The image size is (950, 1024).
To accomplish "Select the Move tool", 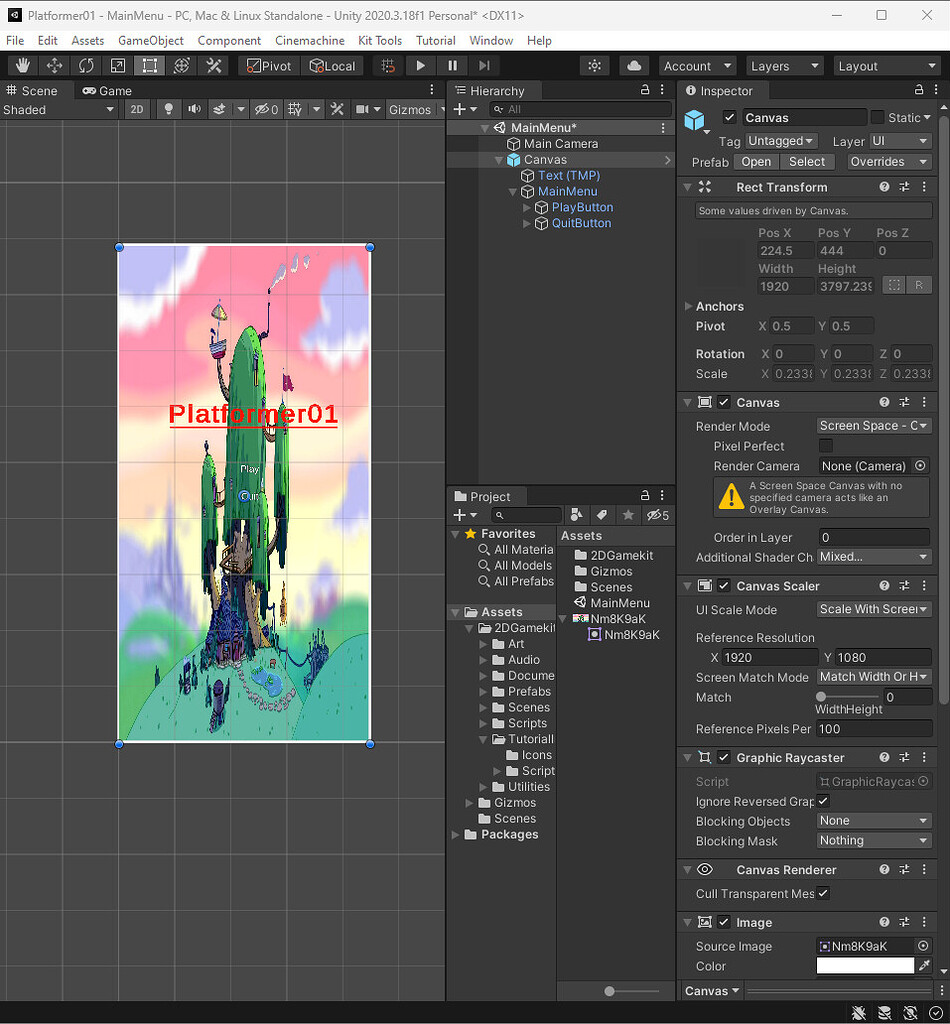I will coord(54,65).
